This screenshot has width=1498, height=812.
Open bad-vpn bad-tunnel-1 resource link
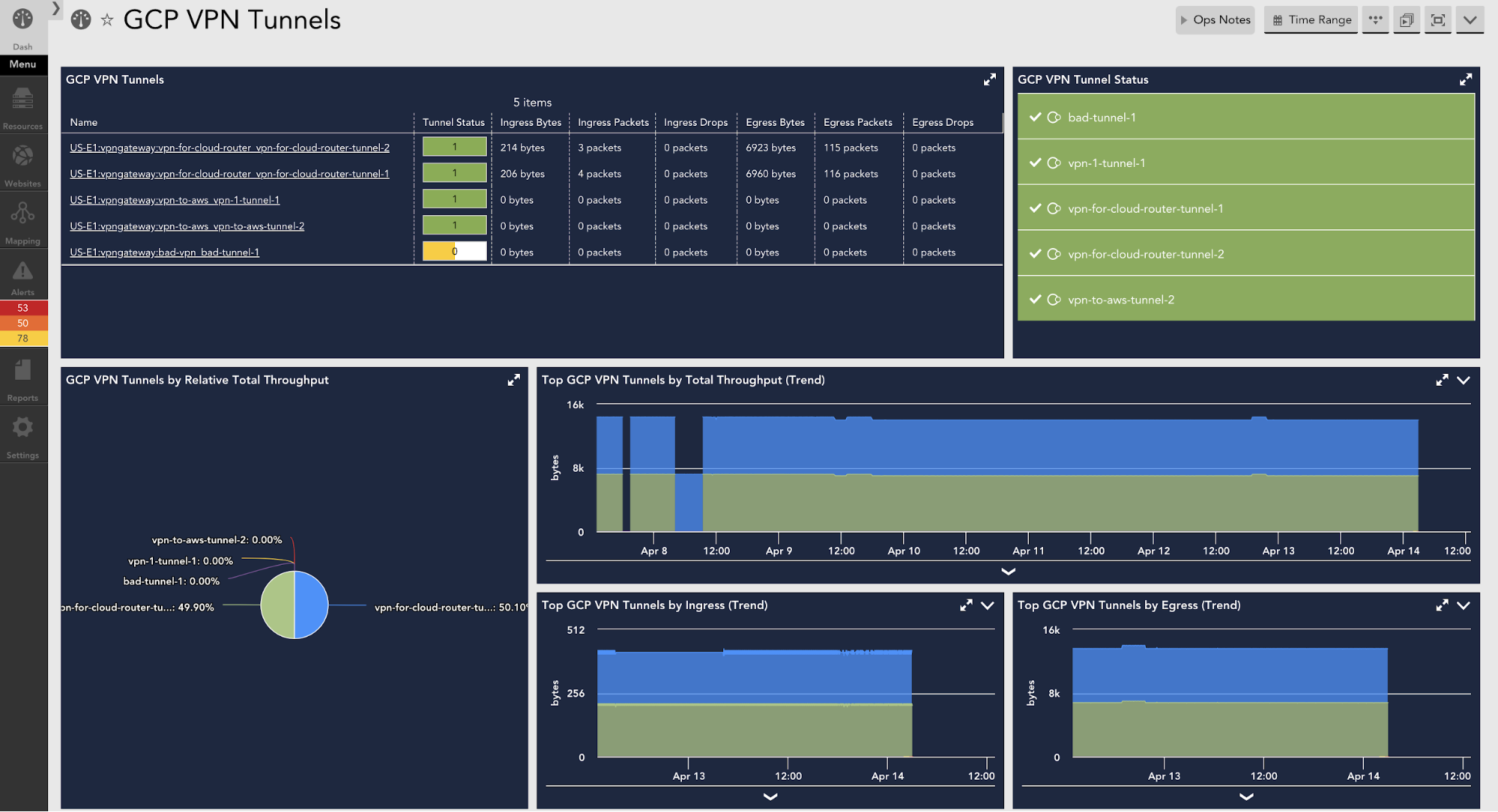click(x=164, y=252)
